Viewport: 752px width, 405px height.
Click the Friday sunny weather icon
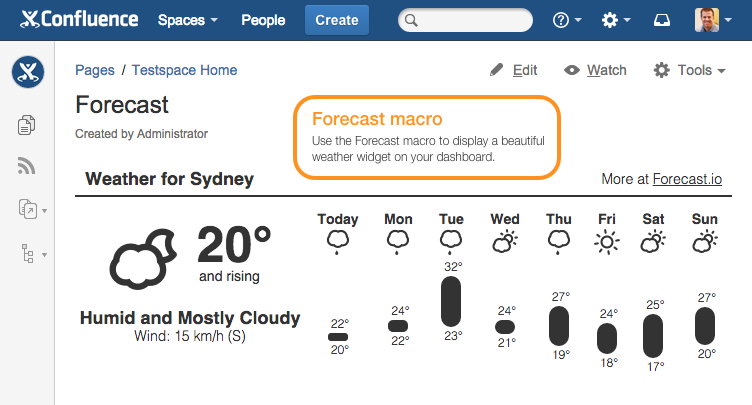(x=607, y=241)
